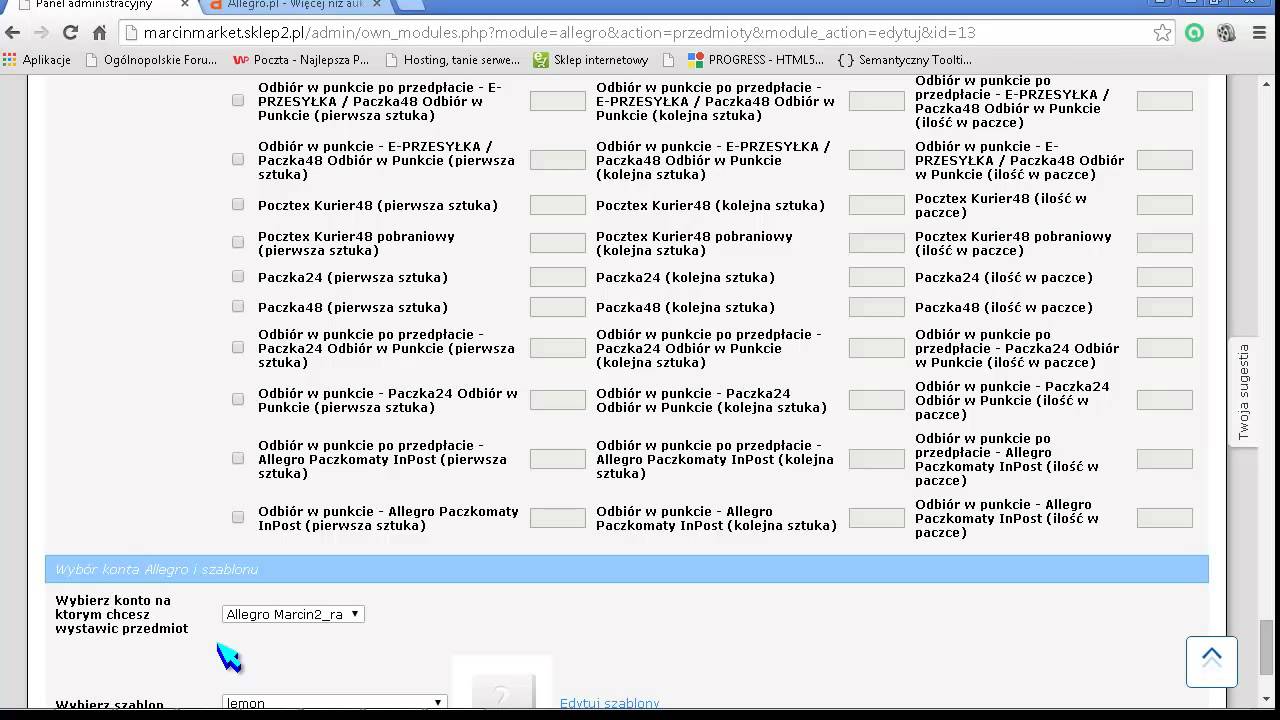Click Pocztex Kurier48 (kolejna sztuka) price field
Viewport: 1280px width, 720px height.
(876, 205)
